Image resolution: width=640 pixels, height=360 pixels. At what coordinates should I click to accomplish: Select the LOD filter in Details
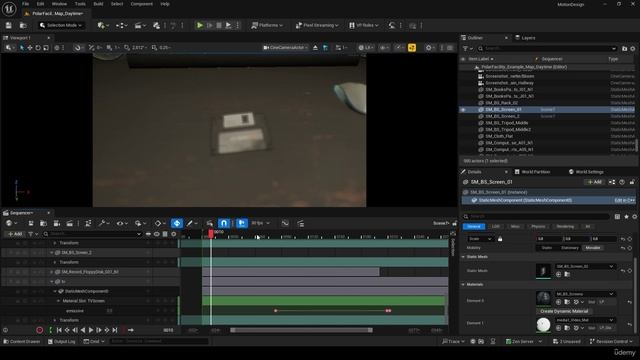496,227
